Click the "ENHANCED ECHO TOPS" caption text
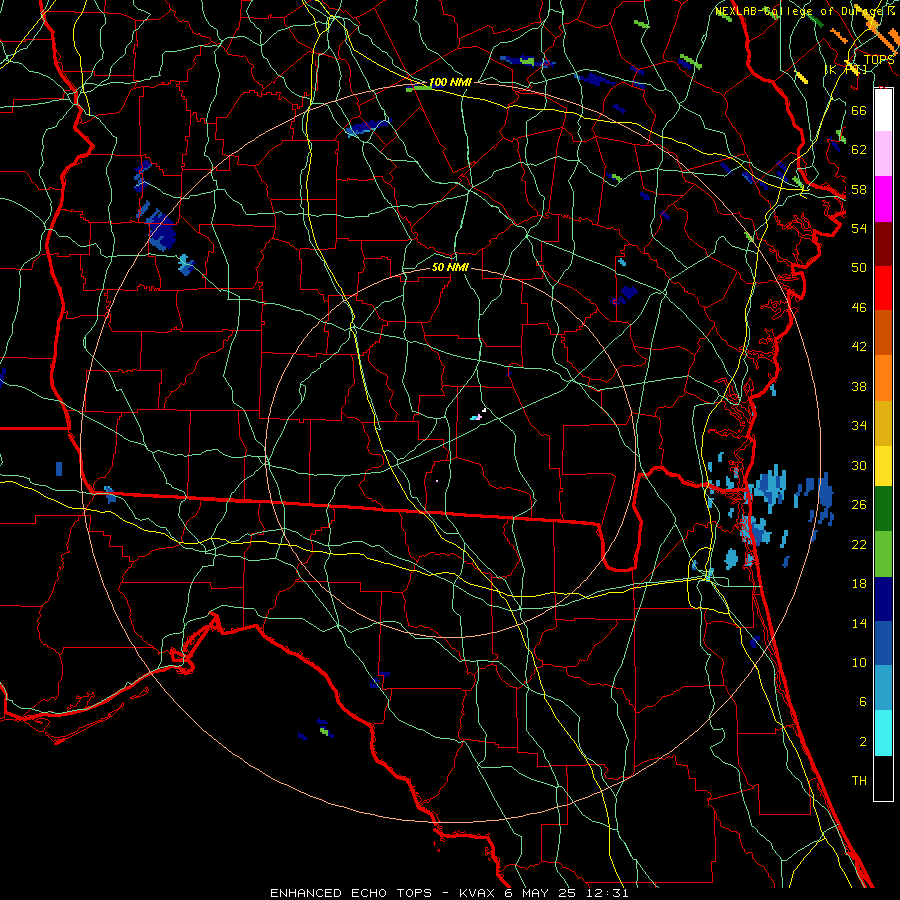Viewport: 900px width, 900px height. coord(351,893)
